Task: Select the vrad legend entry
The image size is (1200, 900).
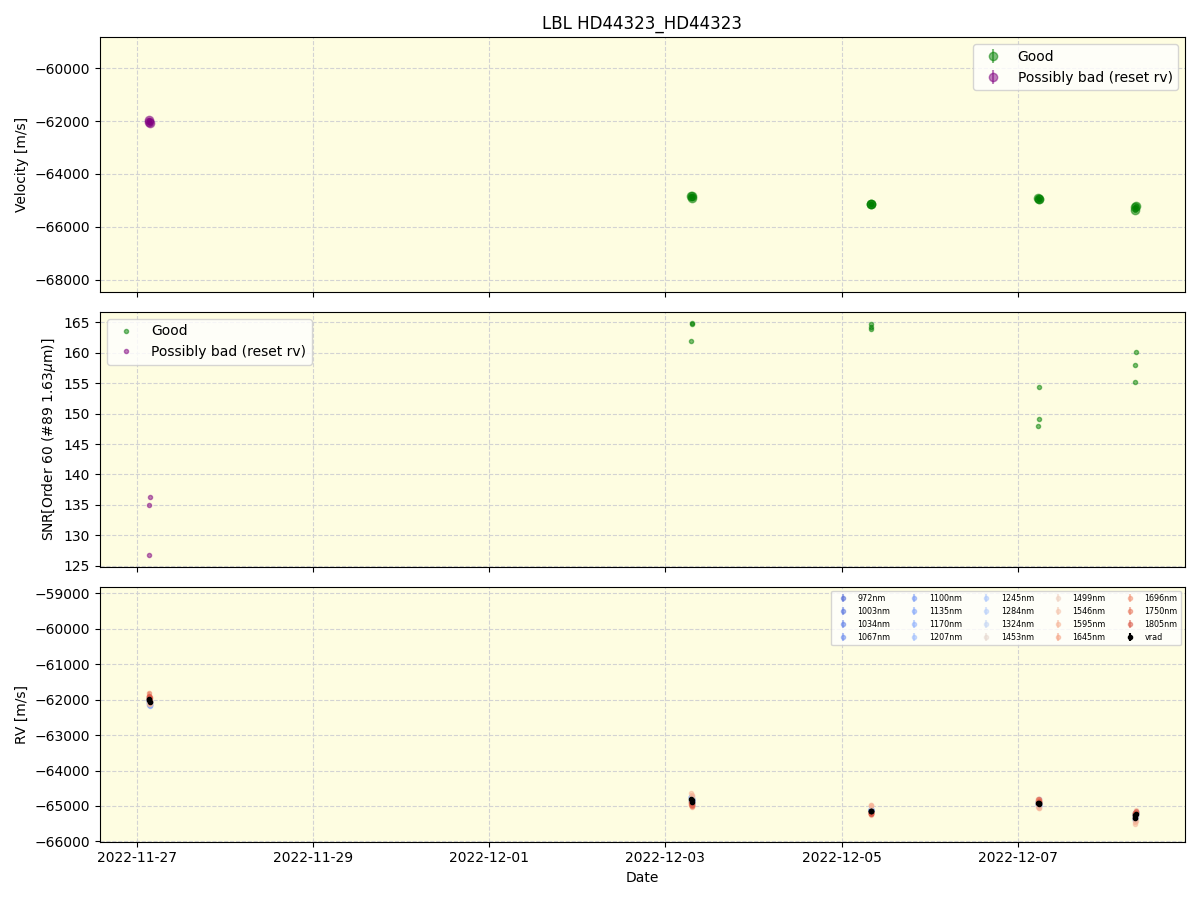Action: point(1145,637)
